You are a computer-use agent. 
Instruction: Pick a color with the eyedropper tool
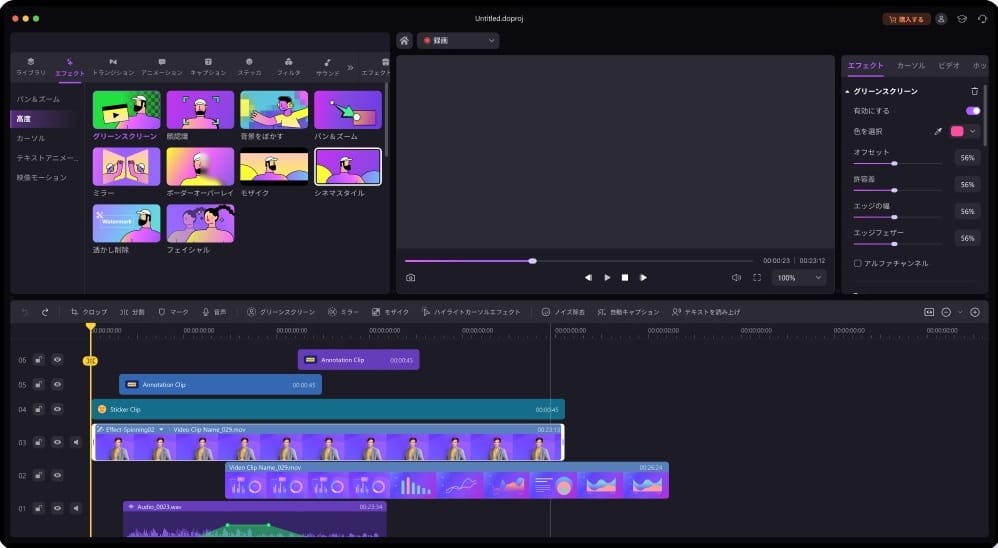tap(938, 131)
